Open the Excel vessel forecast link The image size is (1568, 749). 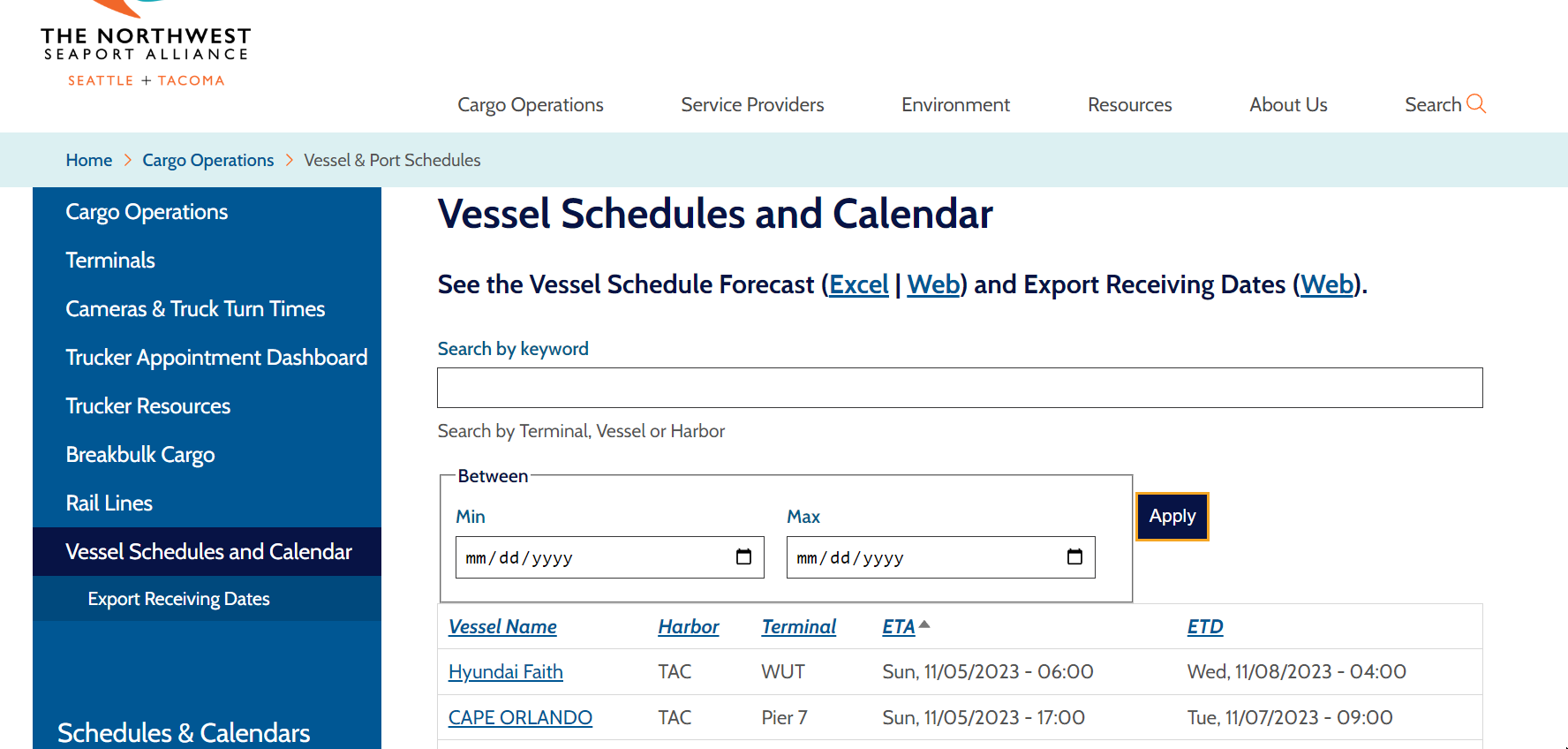pyautogui.click(x=858, y=284)
